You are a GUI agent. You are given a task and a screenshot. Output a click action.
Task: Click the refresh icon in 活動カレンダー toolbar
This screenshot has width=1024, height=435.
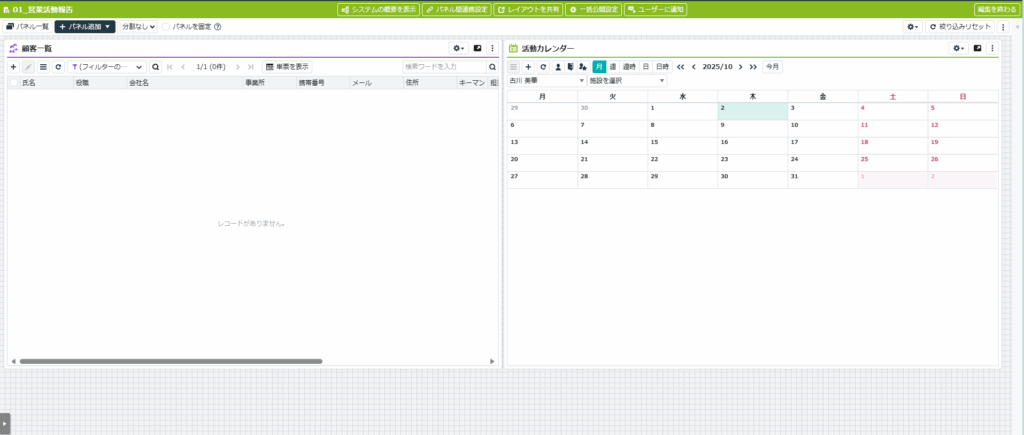(x=542, y=67)
